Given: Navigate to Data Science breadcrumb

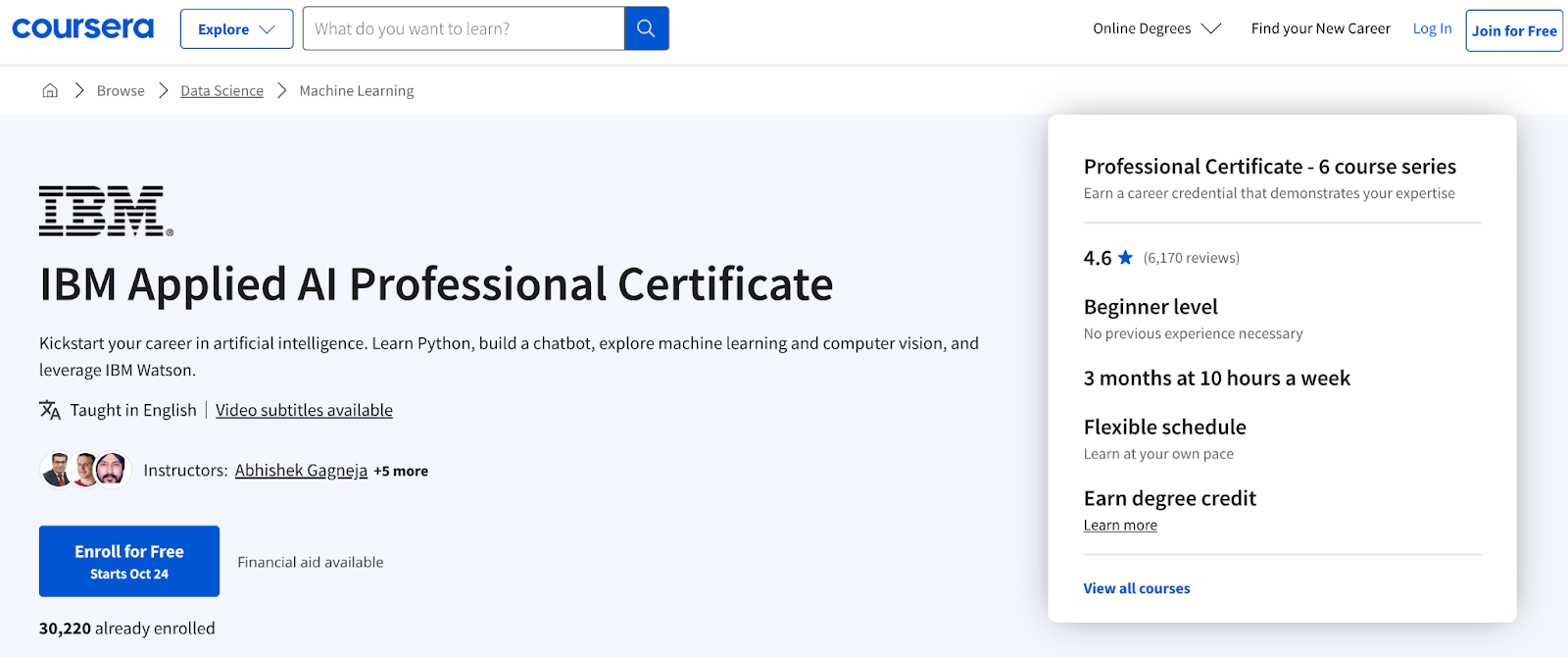Looking at the screenshot, I should (x=221, y=90).
